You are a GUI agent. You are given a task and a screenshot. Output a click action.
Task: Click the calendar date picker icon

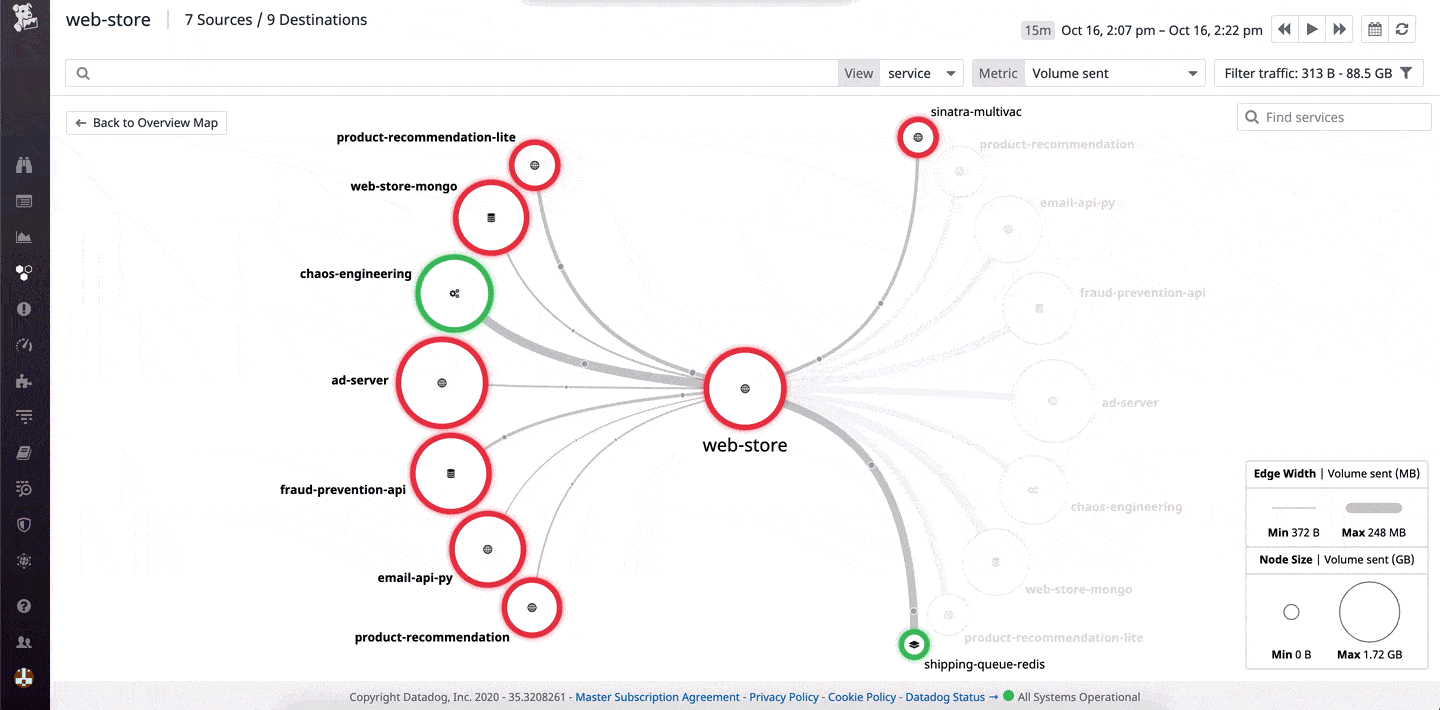[1375, 30]
